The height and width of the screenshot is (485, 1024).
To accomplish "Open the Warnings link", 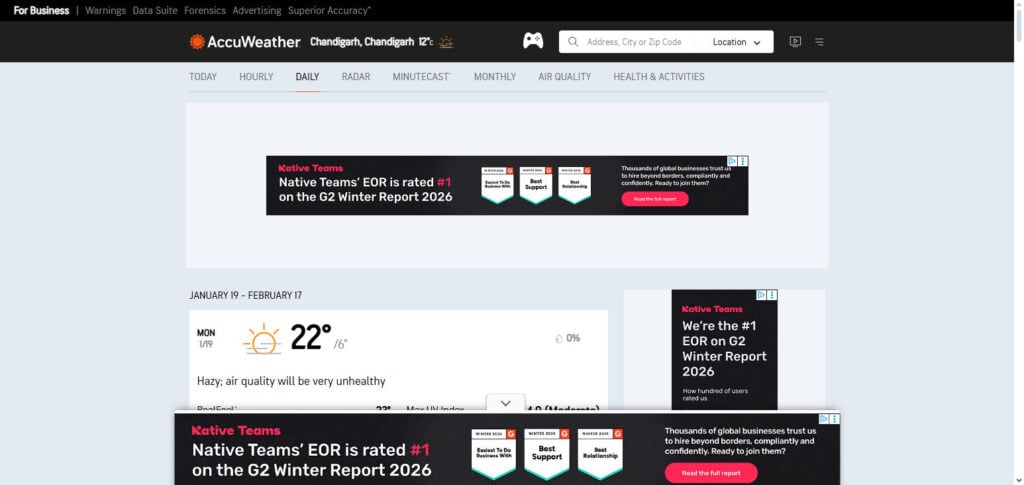I will coord(106,10).
